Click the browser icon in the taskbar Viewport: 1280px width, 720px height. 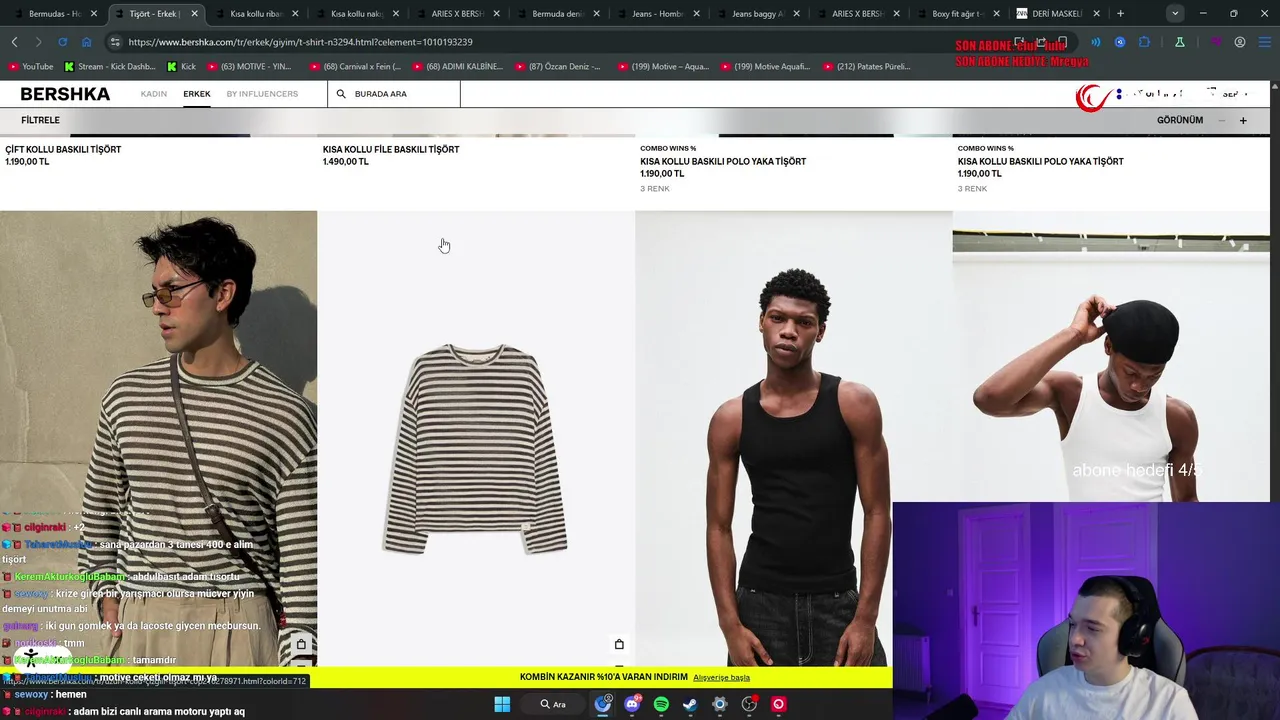(x=603, y=704)
